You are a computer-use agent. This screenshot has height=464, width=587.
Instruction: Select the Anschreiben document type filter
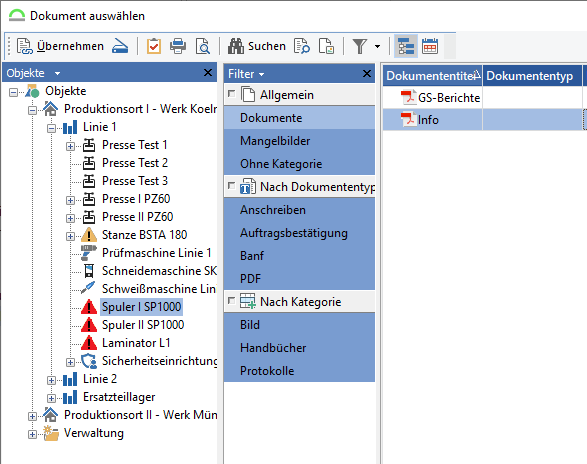click(x=299, y=210)
